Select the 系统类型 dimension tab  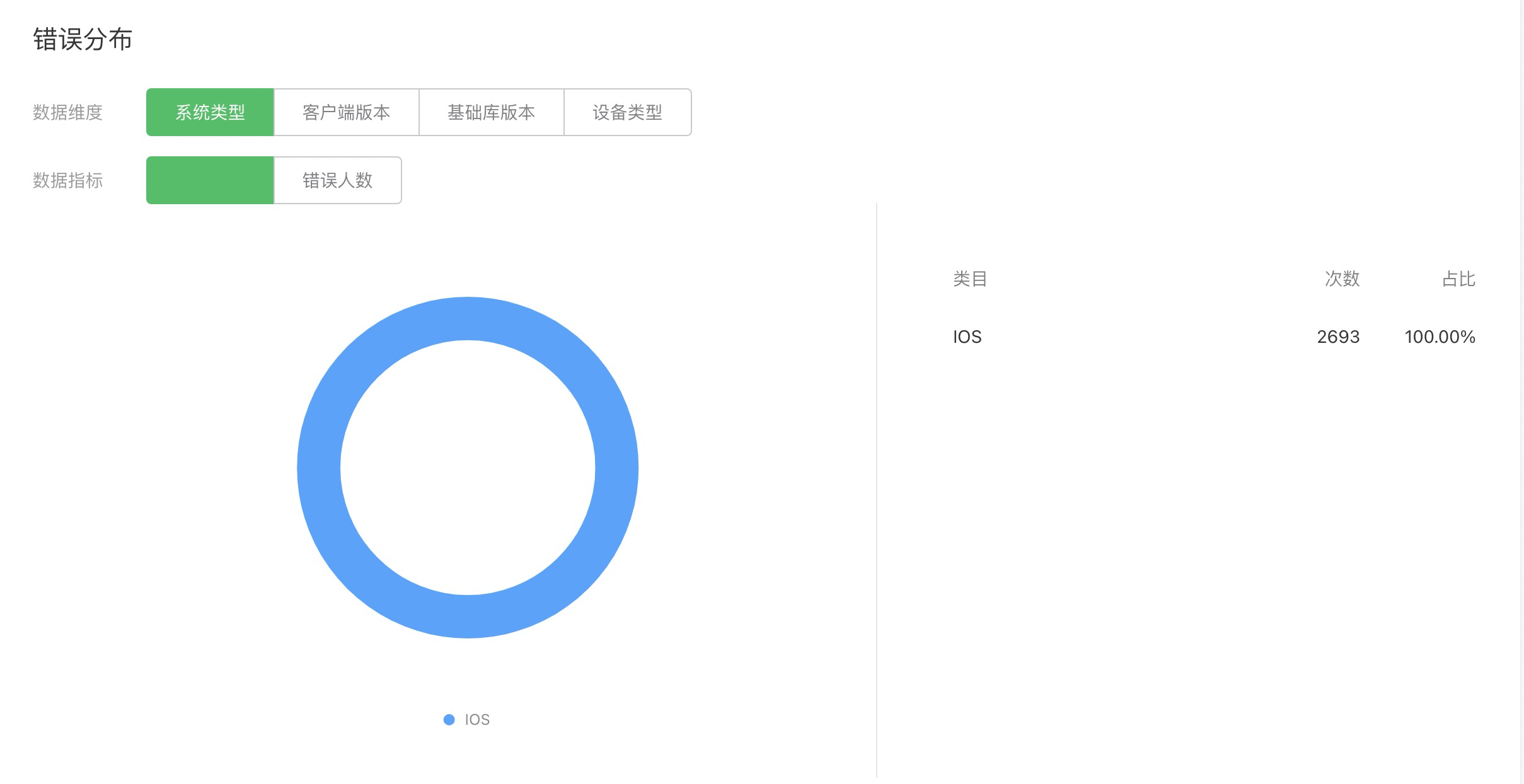210,112
